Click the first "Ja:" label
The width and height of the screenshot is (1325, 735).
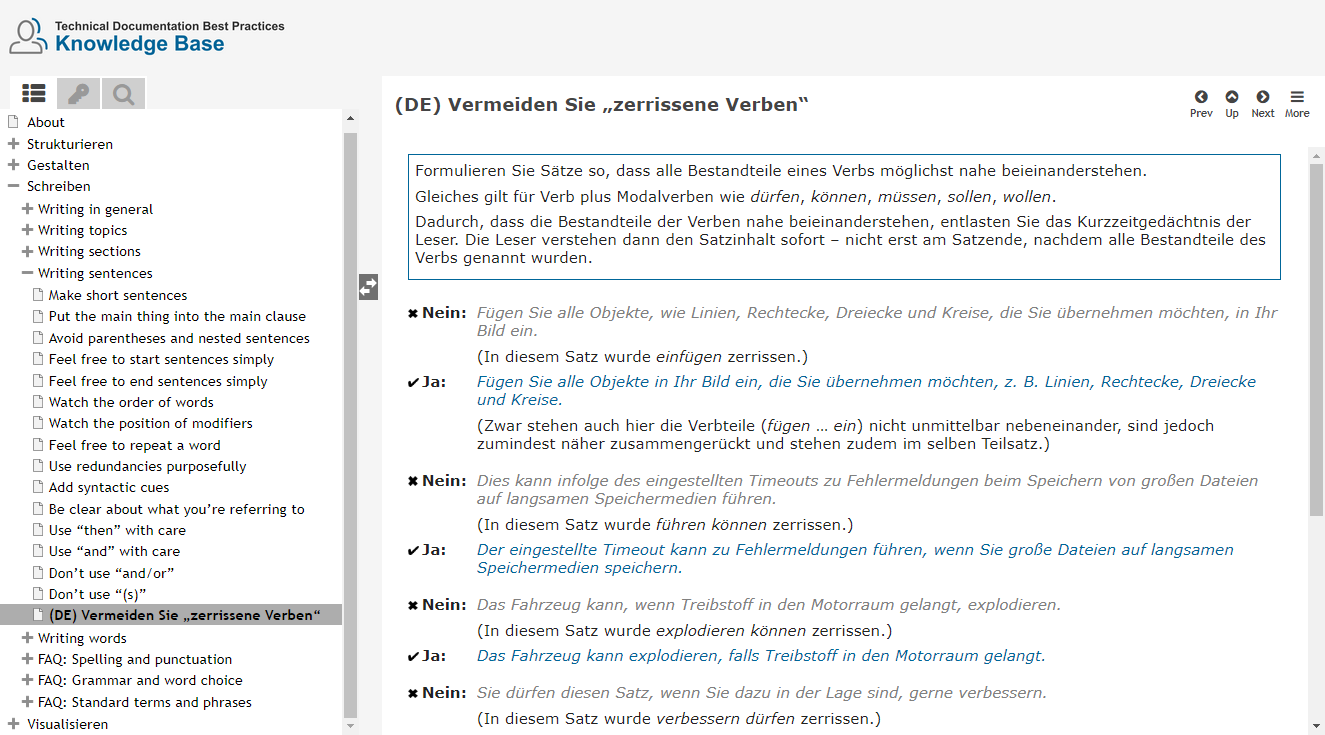click(x=433, y=382)
